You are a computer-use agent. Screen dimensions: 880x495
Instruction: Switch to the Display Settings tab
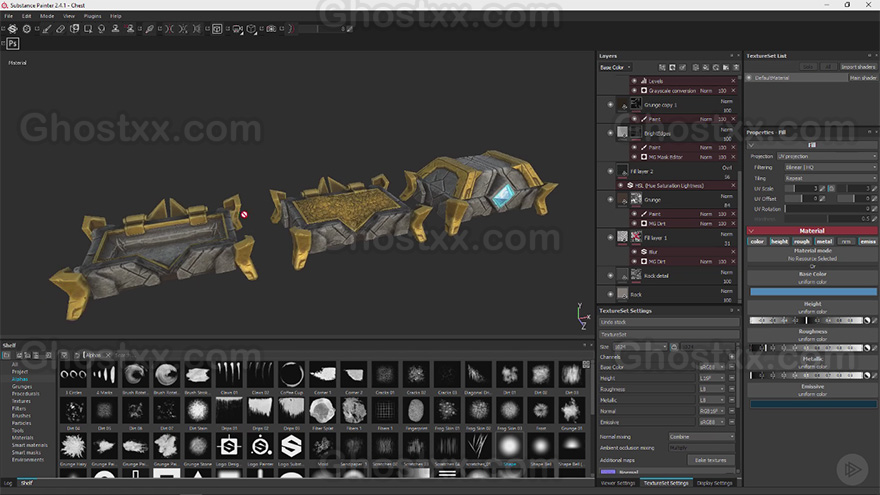coord(714,483)
